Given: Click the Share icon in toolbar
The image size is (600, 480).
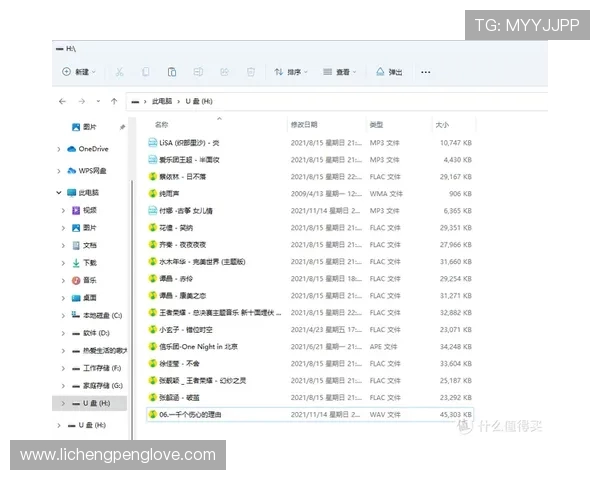Looking at the screenshot, I should (224, 72).
